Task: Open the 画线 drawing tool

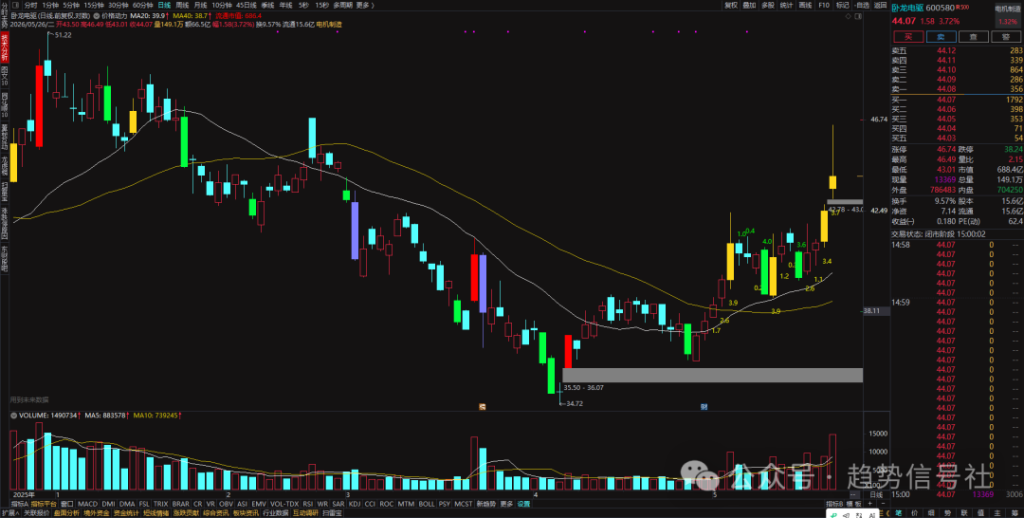Action: pos(805,5)
